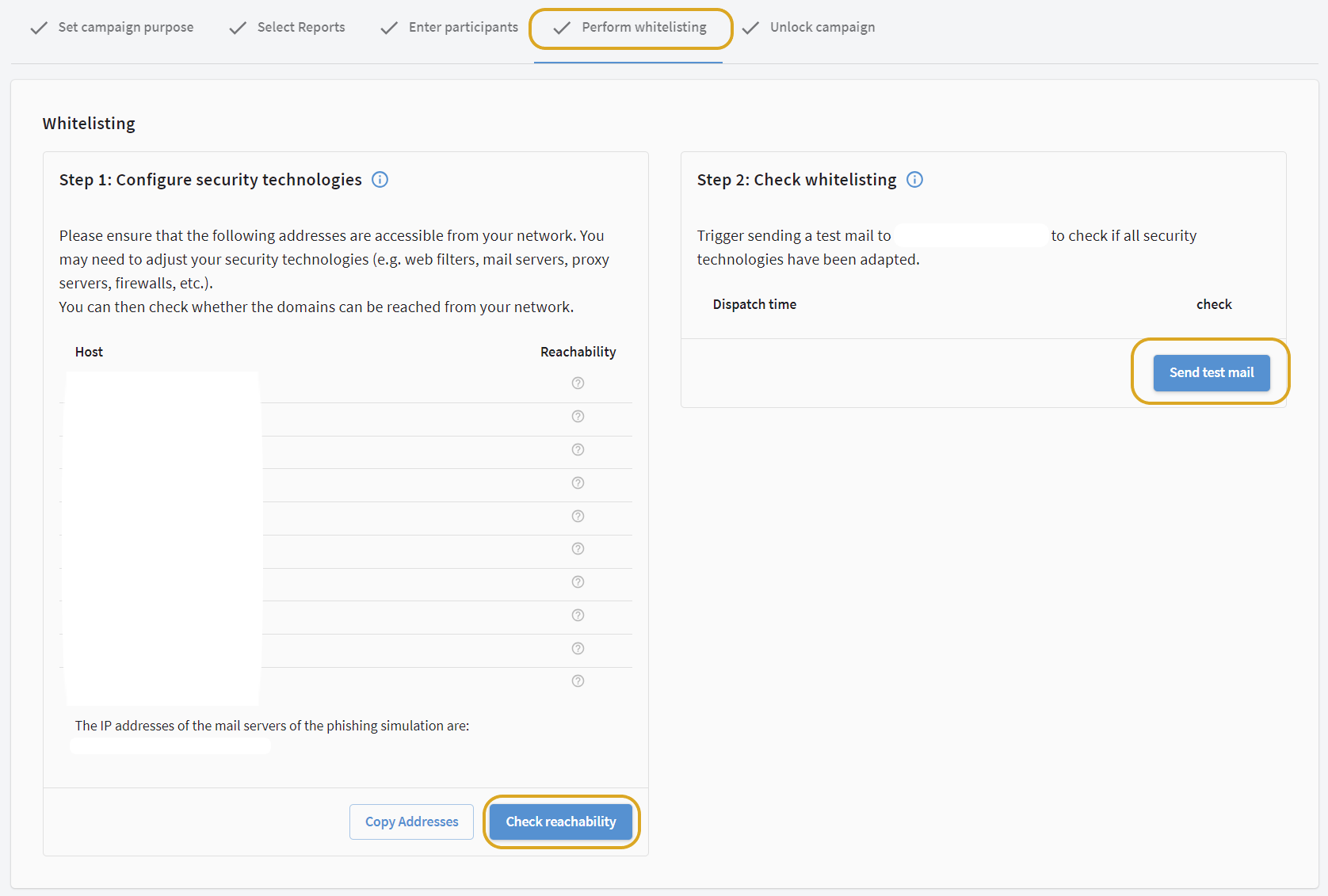Click fourth row reachability question-mark icon
Screen dimensions: 1328x896
(x=578, y=483)
